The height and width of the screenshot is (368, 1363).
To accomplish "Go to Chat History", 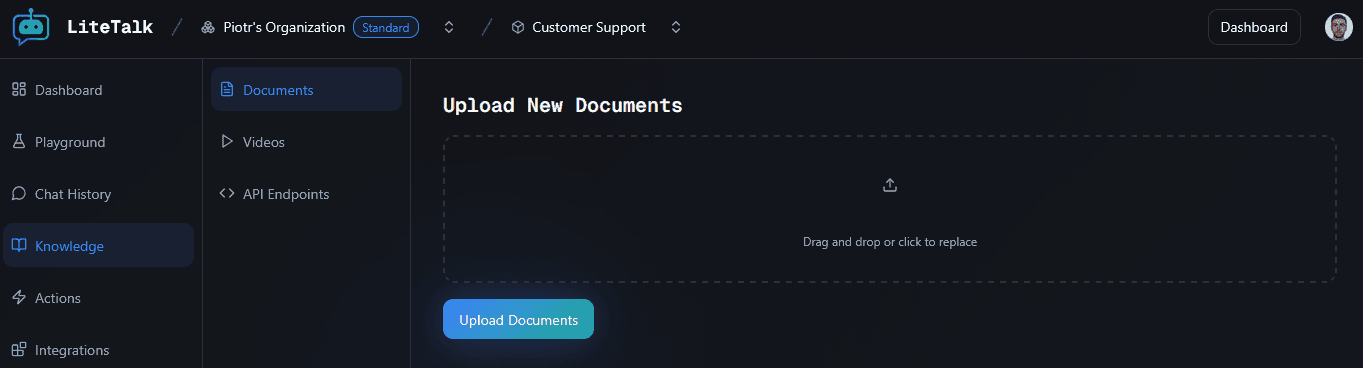I will click(98, 194).
